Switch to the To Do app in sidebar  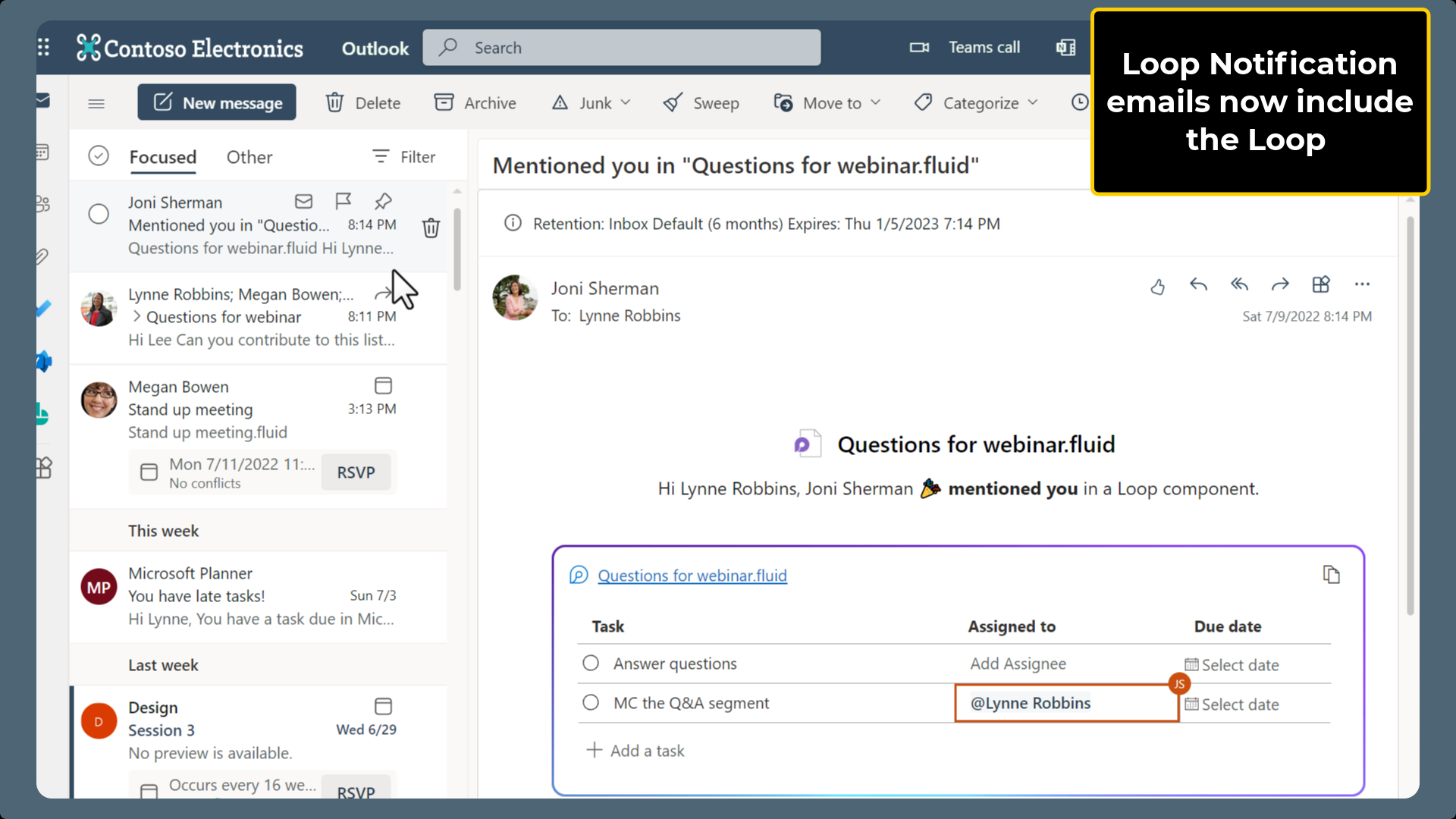coord(43,308)
